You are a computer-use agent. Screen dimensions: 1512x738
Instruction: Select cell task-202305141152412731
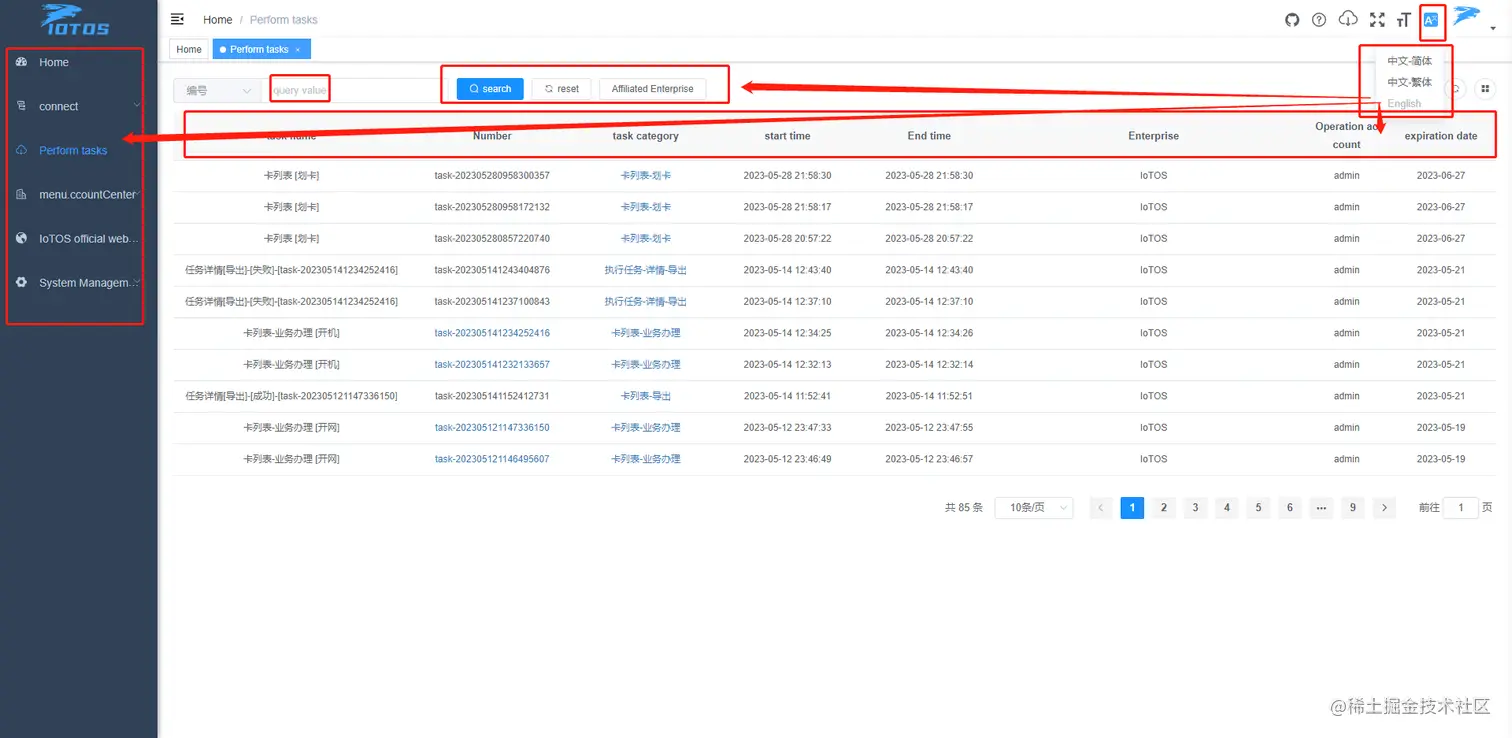point(492,397)
